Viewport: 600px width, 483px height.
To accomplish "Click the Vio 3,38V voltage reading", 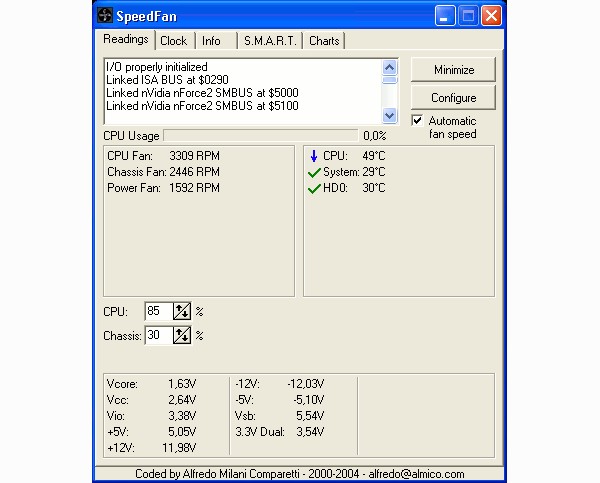I will [x=152, y=416].
